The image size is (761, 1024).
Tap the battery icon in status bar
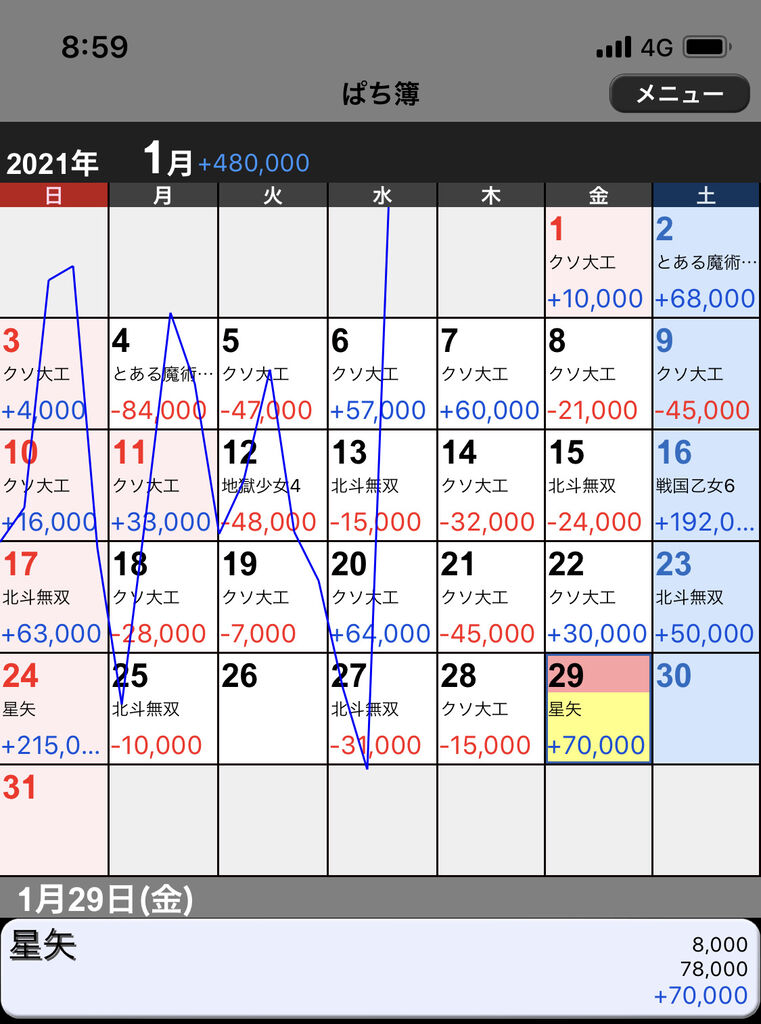707,47
